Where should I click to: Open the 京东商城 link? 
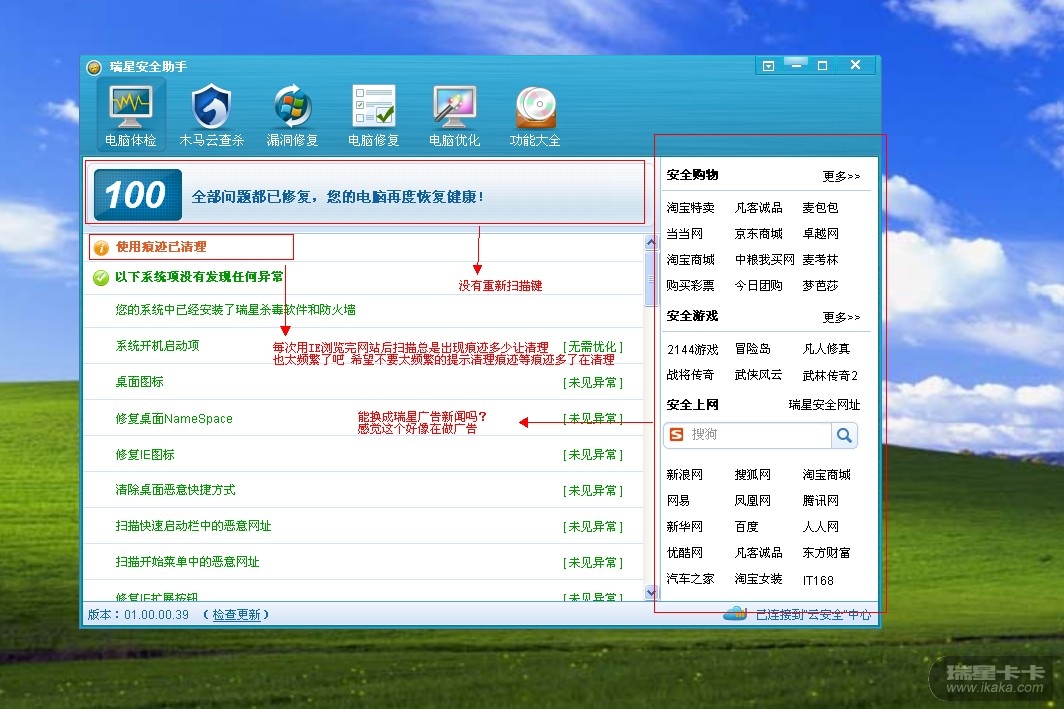pyautogui.click(x=758, y=233)
